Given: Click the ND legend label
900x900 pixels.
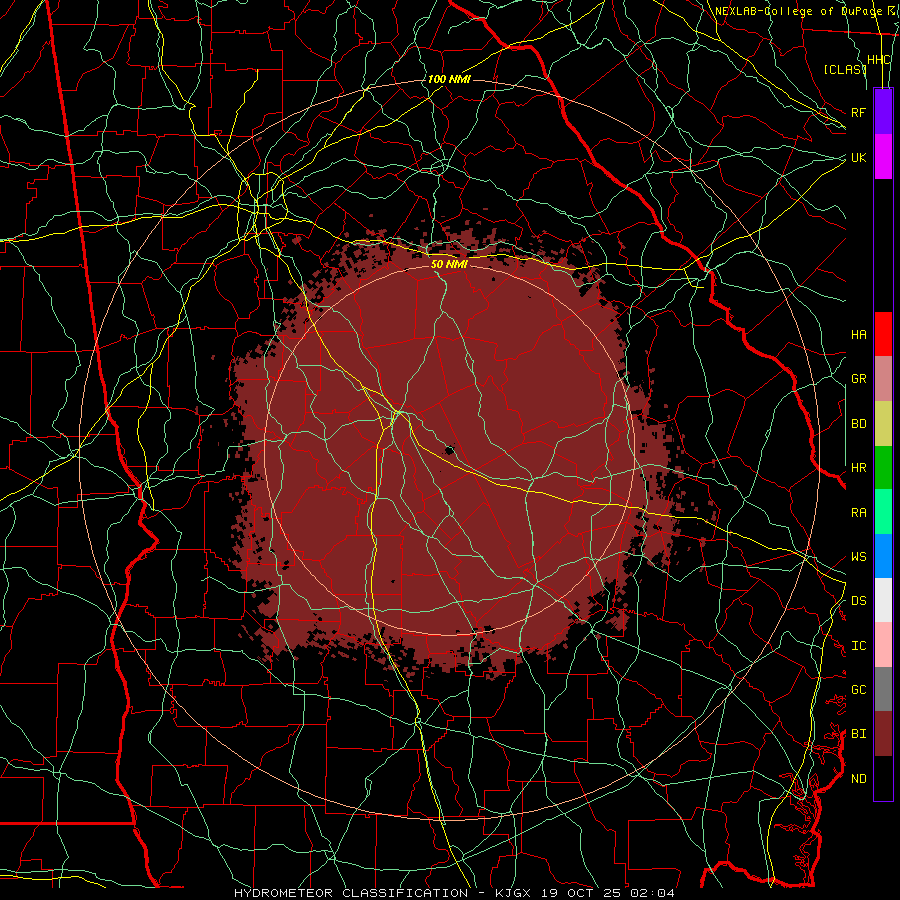Looking at the screenshot, I should (859, 779).
